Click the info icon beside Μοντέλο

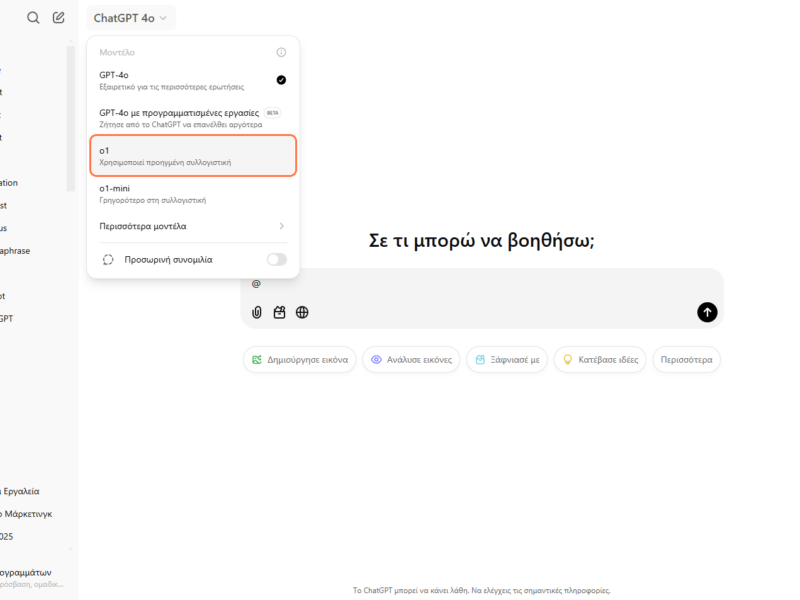tap(281, 52)
